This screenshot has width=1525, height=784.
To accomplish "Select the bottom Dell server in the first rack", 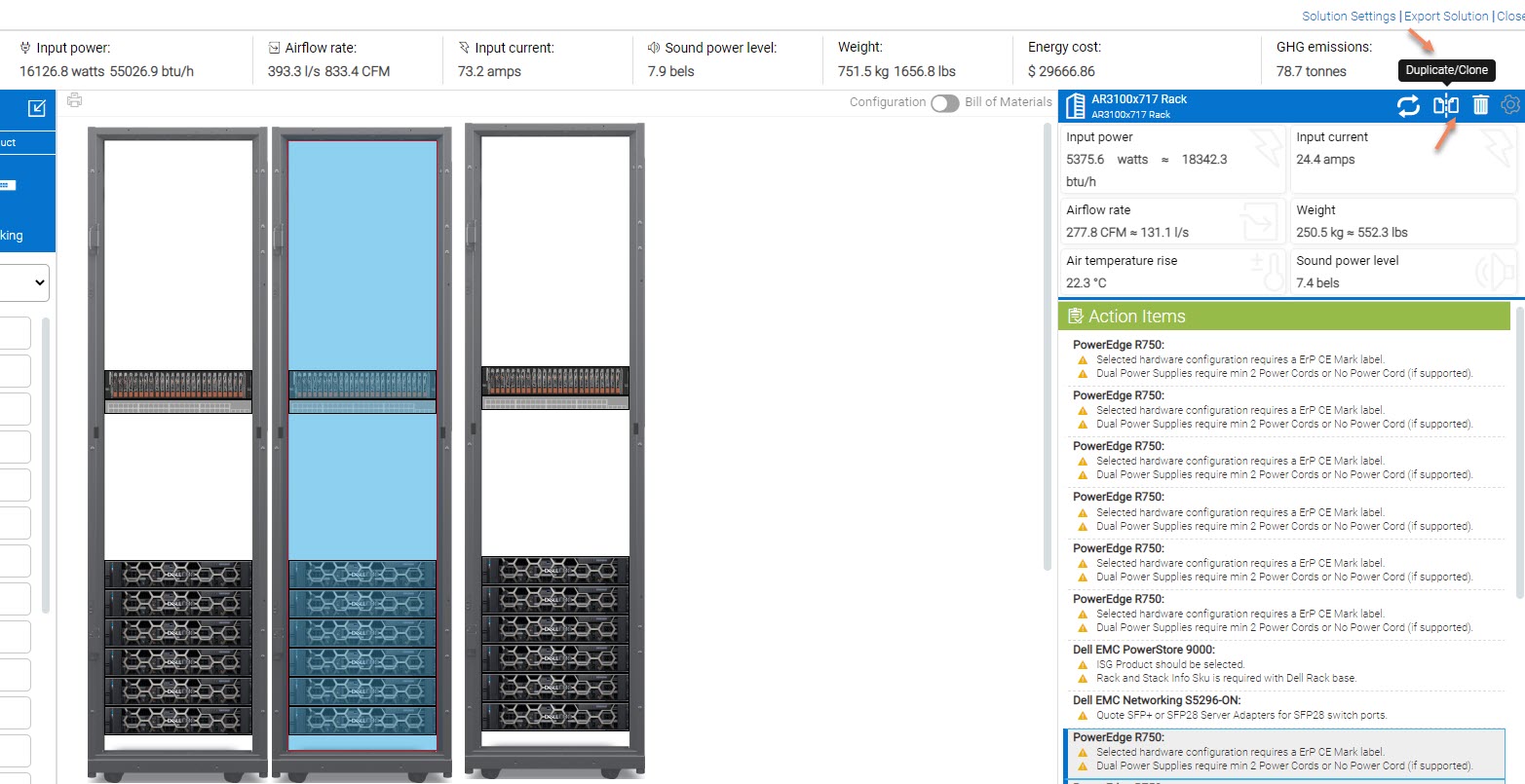I will click(178, 721).
